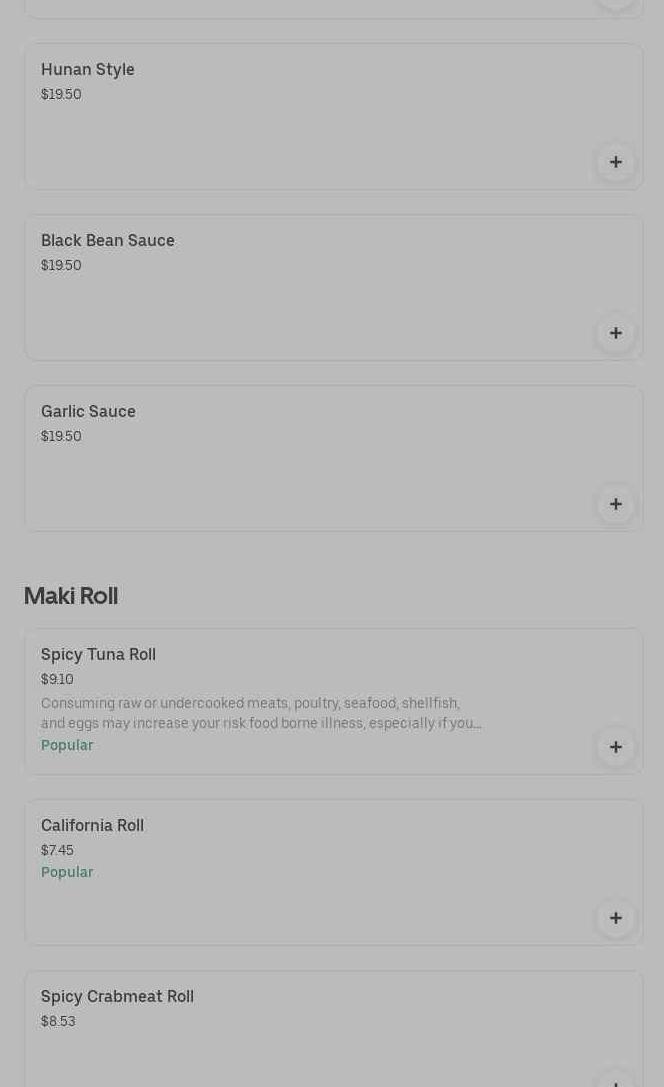Click the $9.10 price of Spicy Tuna Roll

(x=57, y=679)
